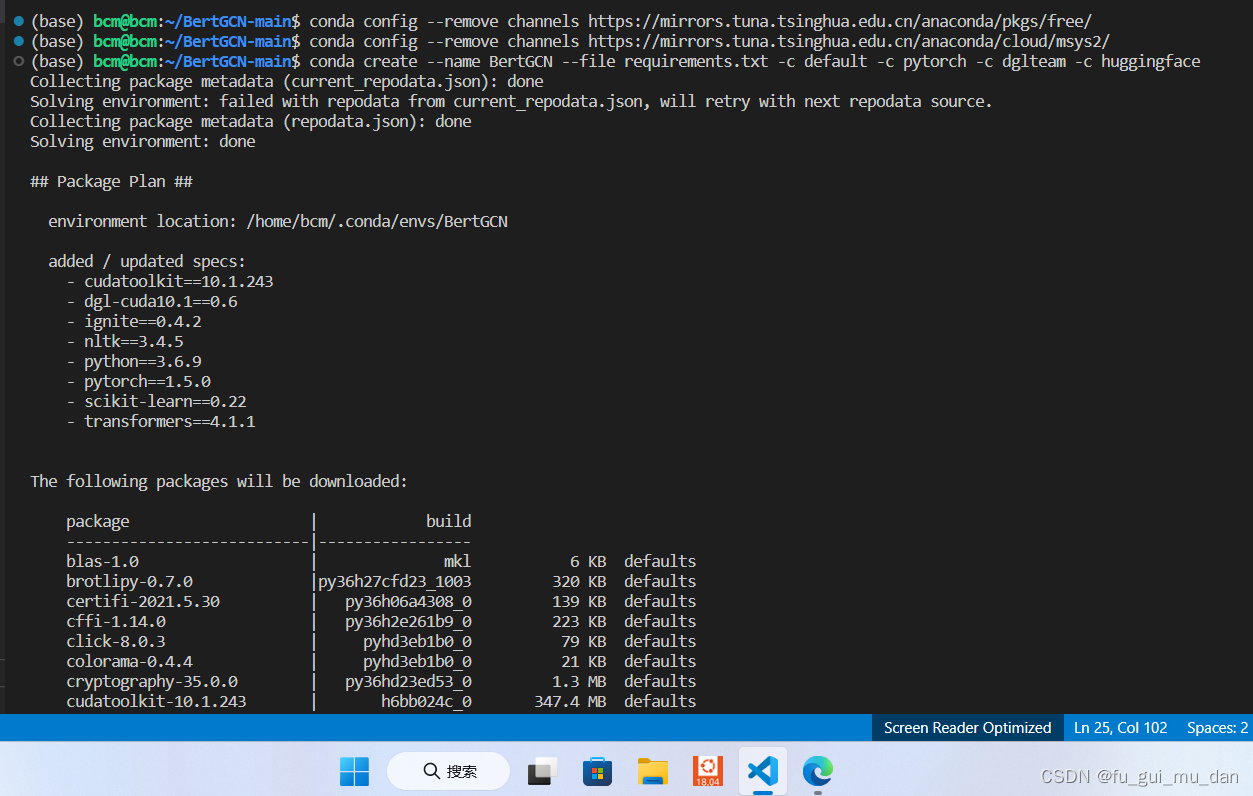Click the Windows search box
Image resolution: width=1253 pixels, height=796 pixels.
click(448, 771)
